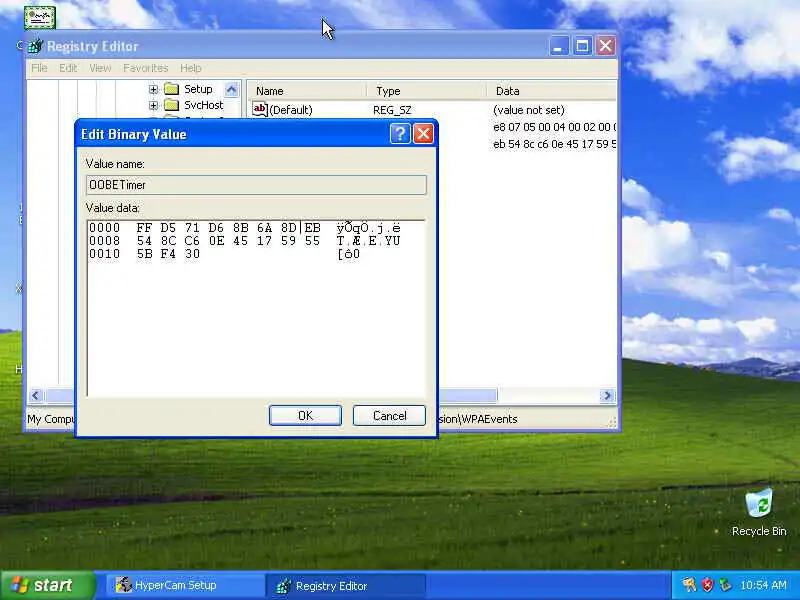Open the View menu in Registry Editor
The width and height of the screenshot is (800, 600).
[100, 68]
